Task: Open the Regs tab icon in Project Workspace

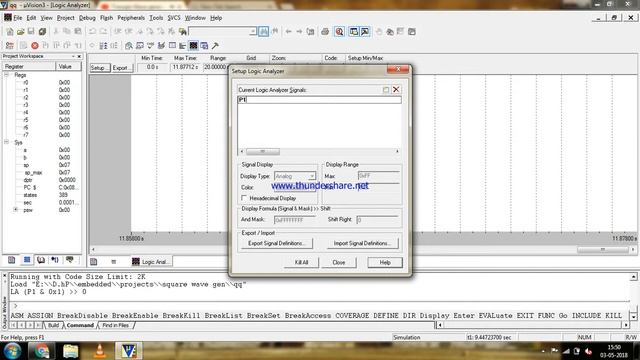Action: 27,260
